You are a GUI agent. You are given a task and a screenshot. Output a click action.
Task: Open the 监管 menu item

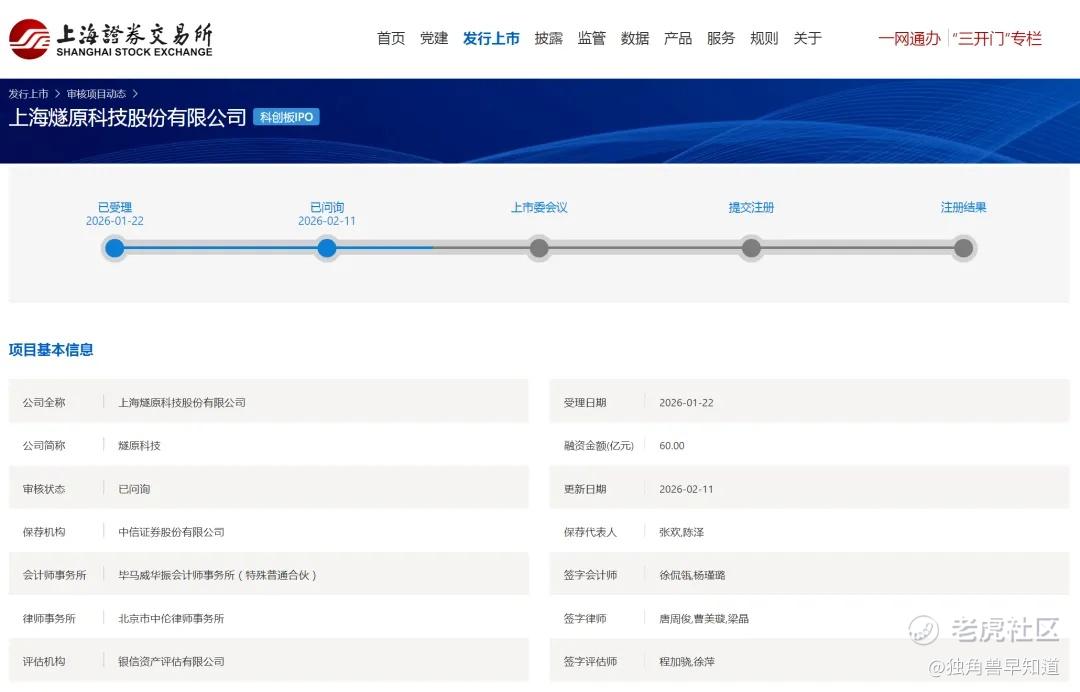pos(591,39)
